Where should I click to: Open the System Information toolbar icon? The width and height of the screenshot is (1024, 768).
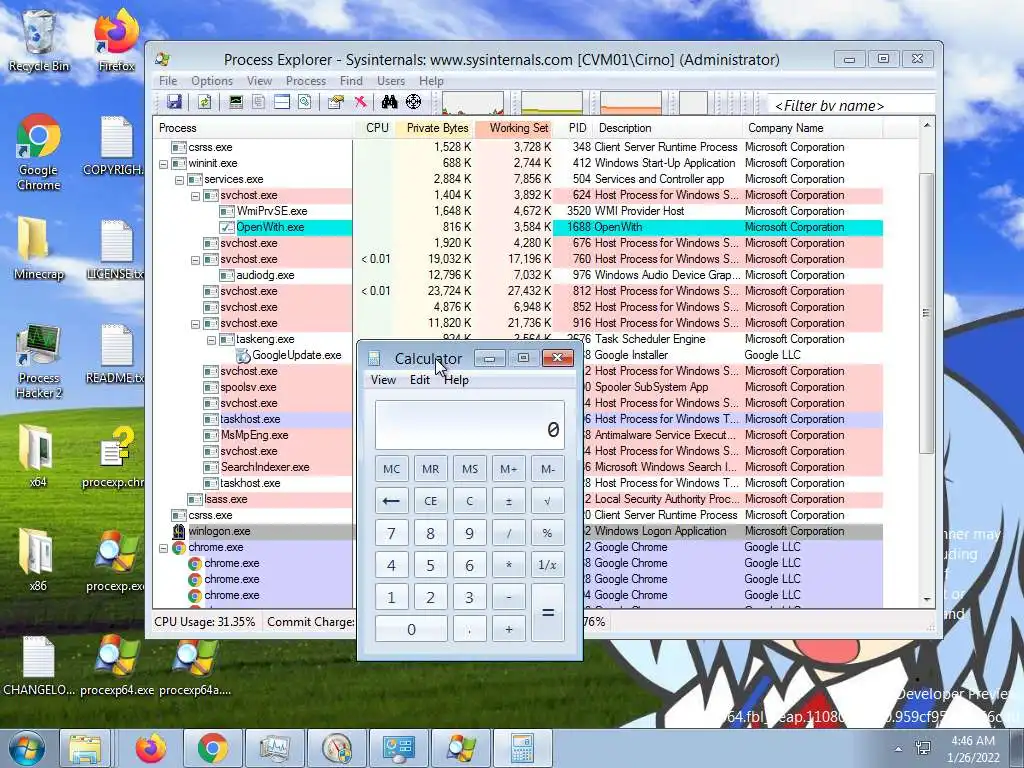pos(236,102)
